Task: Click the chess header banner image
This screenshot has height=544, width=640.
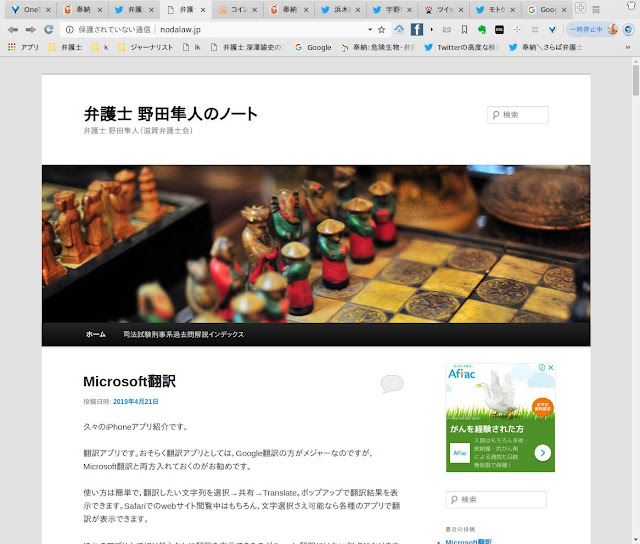Action: coord(316,244)
